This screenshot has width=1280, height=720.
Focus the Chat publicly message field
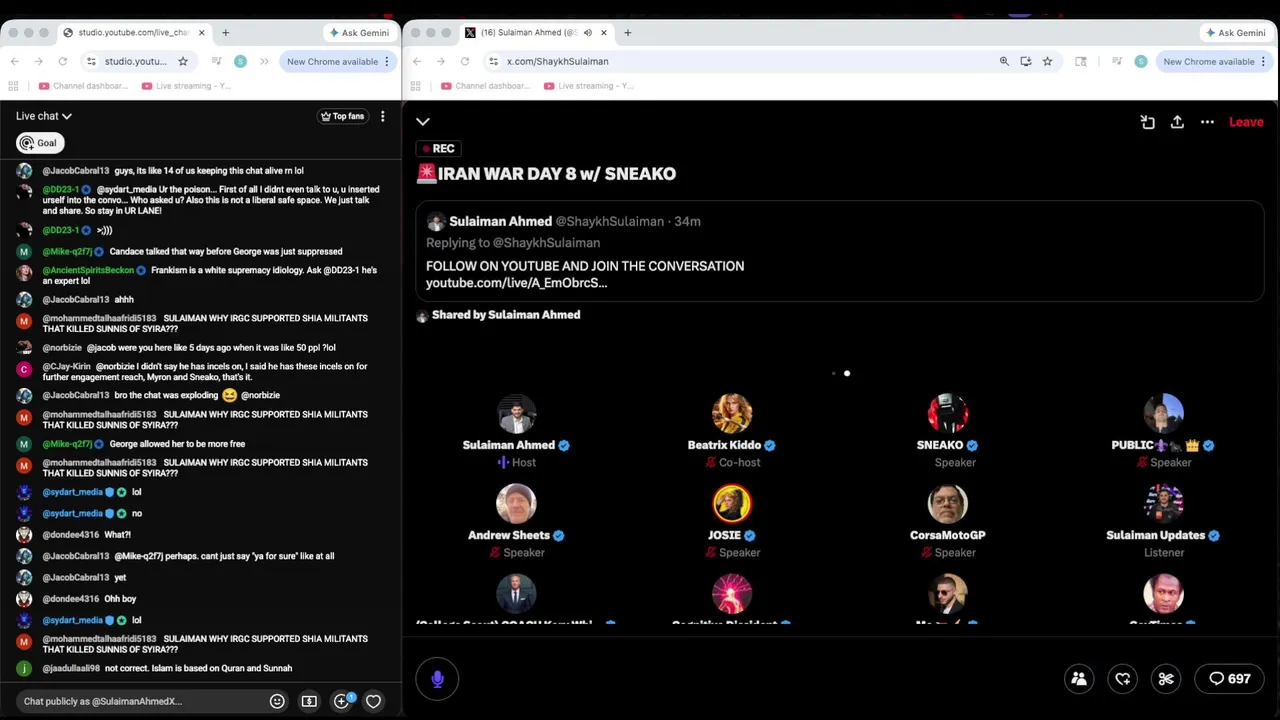tap(140, 701)
